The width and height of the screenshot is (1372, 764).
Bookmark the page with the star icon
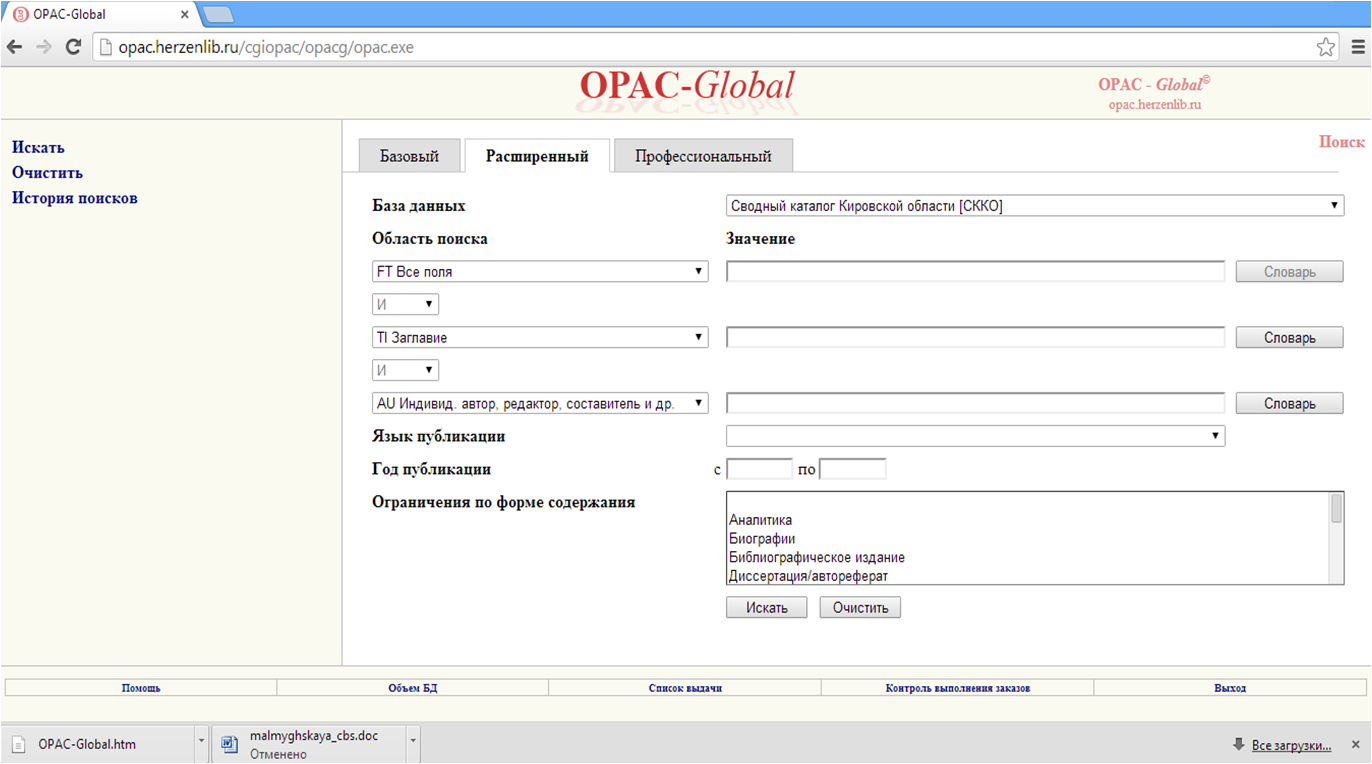(x=1325, y=47)
